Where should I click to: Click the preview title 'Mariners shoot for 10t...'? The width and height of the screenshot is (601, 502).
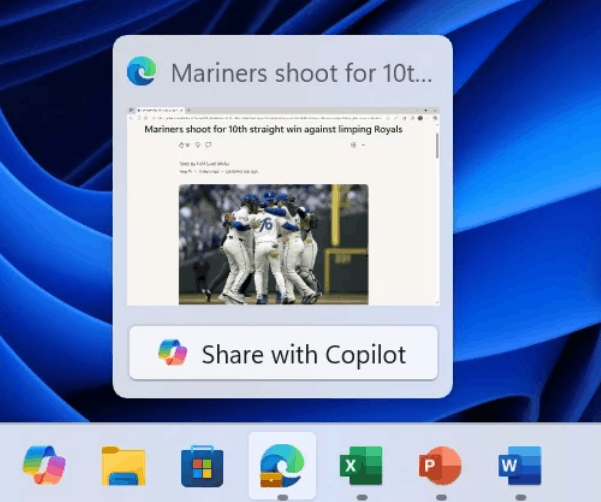pos(302,73)
